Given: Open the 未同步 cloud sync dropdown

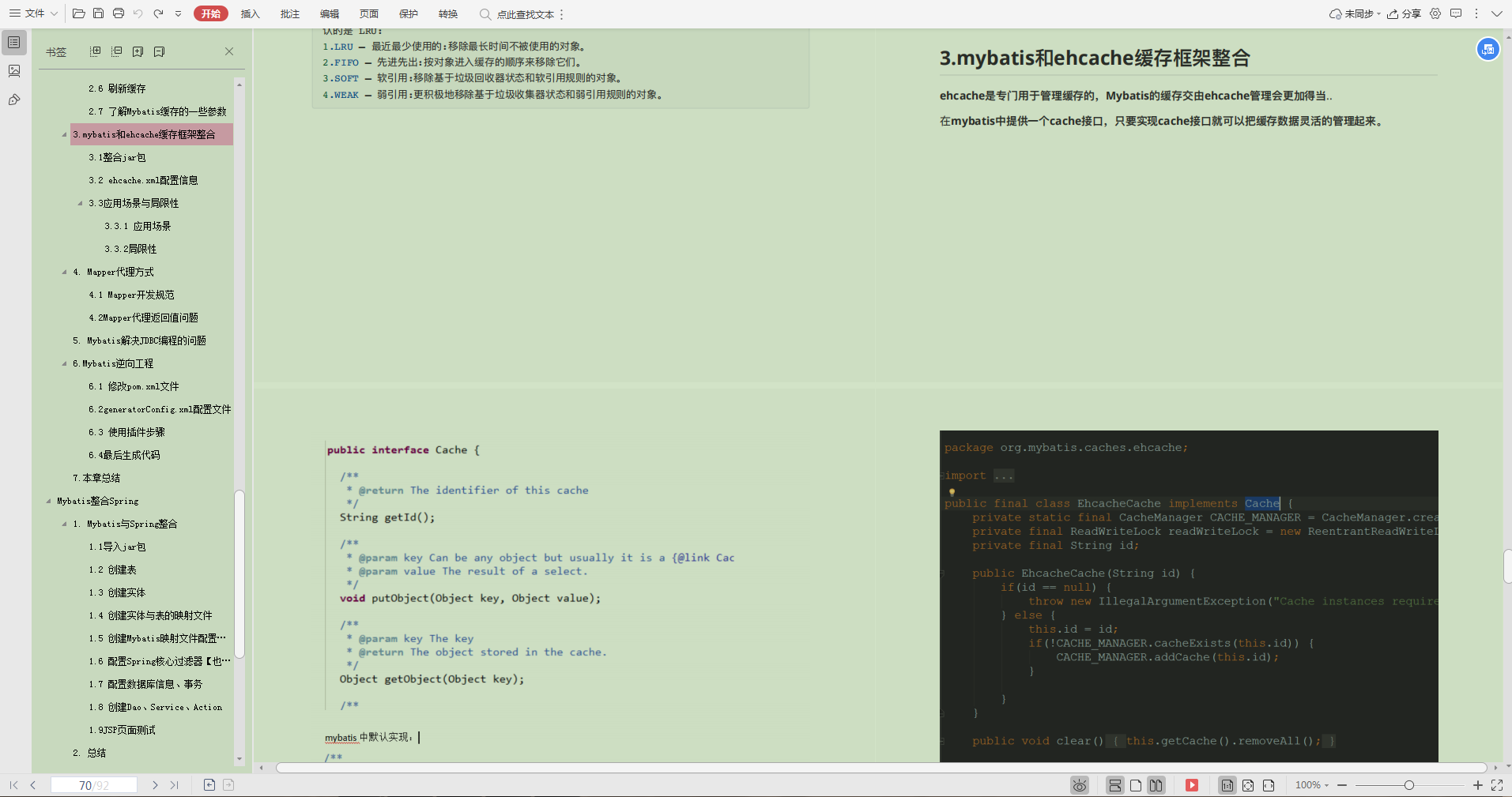Looking at the screenshot, I should (x=1355, y=13).
